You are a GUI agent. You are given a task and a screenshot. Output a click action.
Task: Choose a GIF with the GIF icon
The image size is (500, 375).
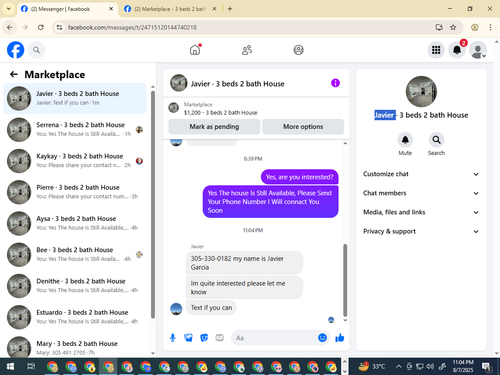point(219,338)
